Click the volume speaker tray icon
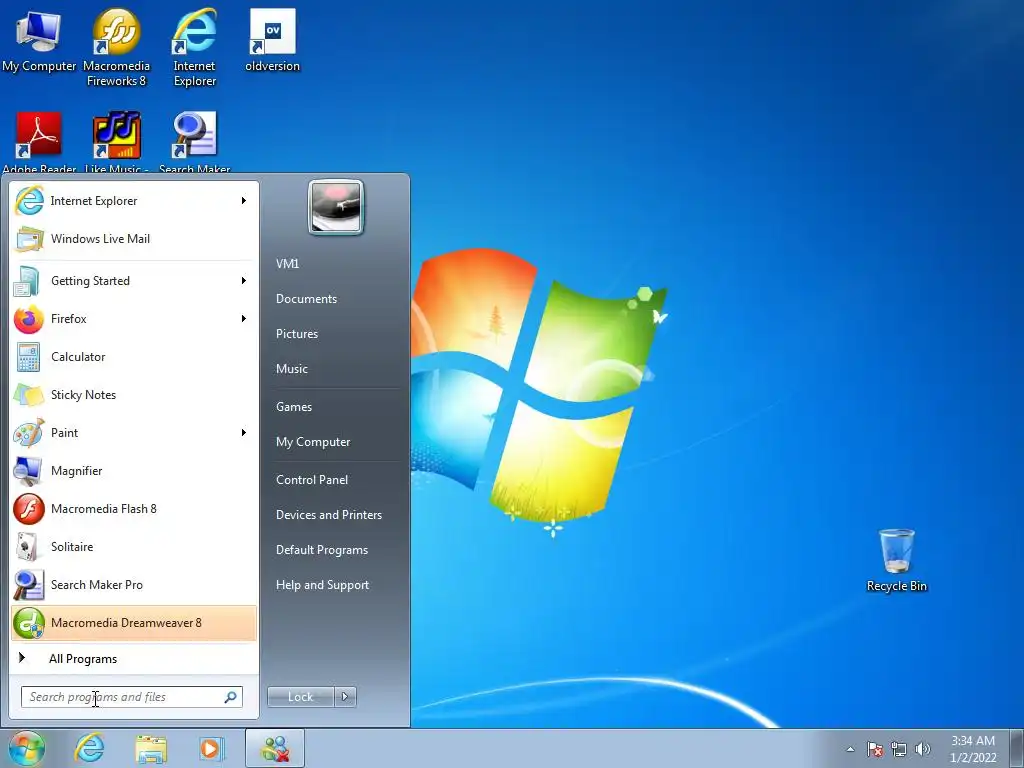The height and width of the screenshot is (768, 1024). click(922, 749)
